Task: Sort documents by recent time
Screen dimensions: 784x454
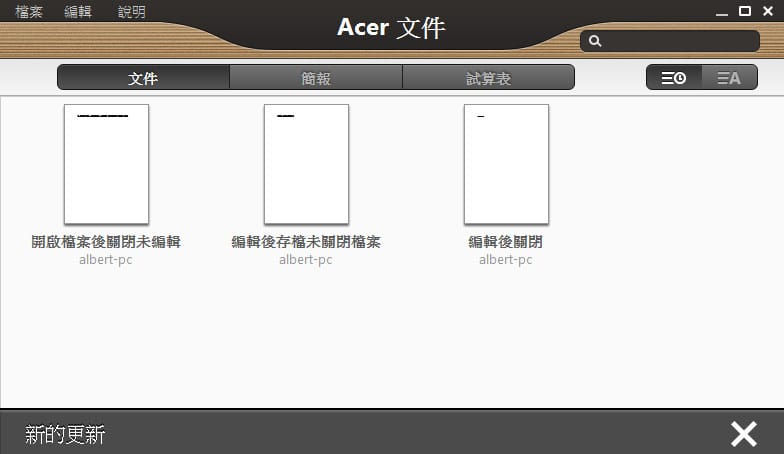Action: pyautogui.click(x=674, y=78)
